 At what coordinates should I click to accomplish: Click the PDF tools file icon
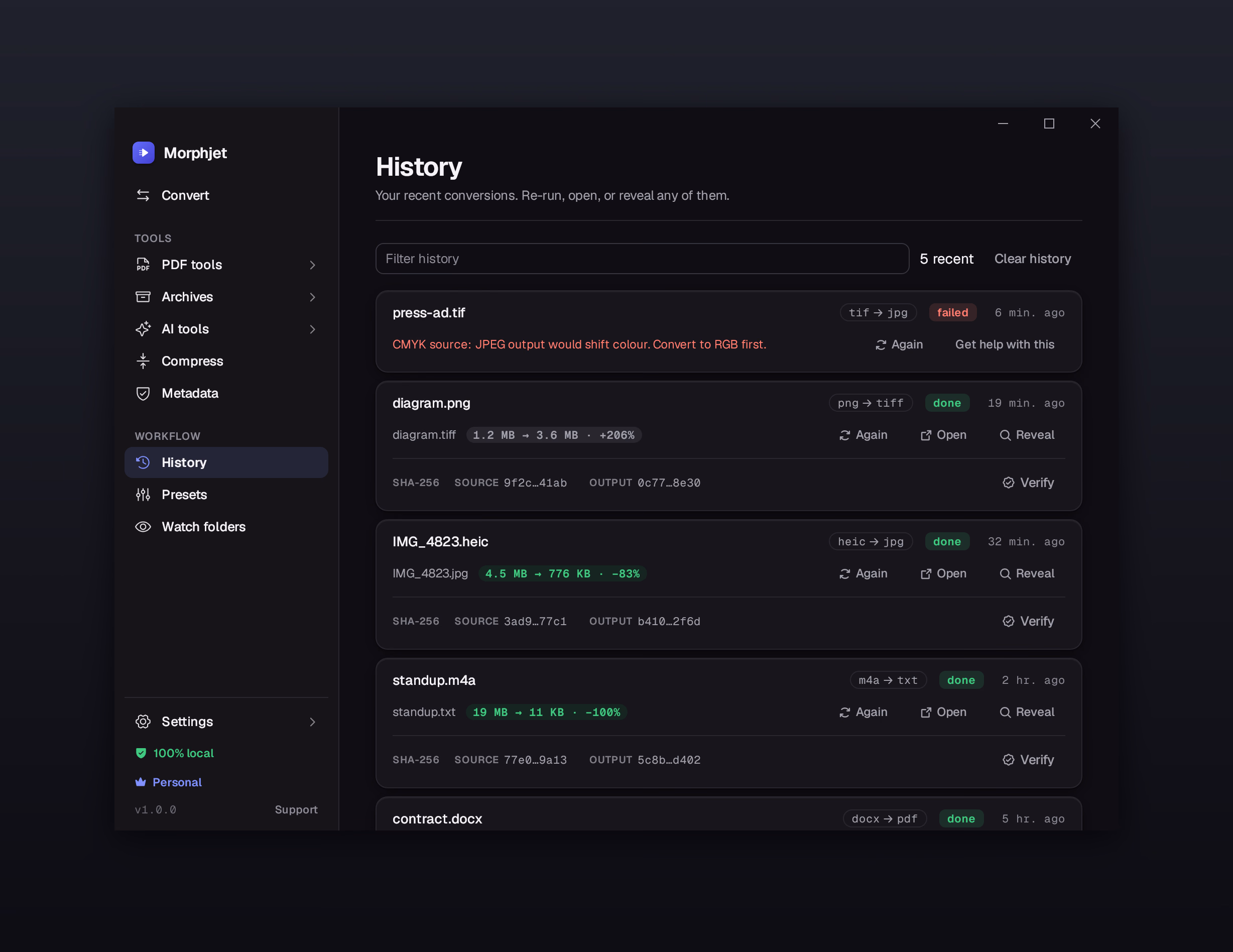[x=143, y=264]
